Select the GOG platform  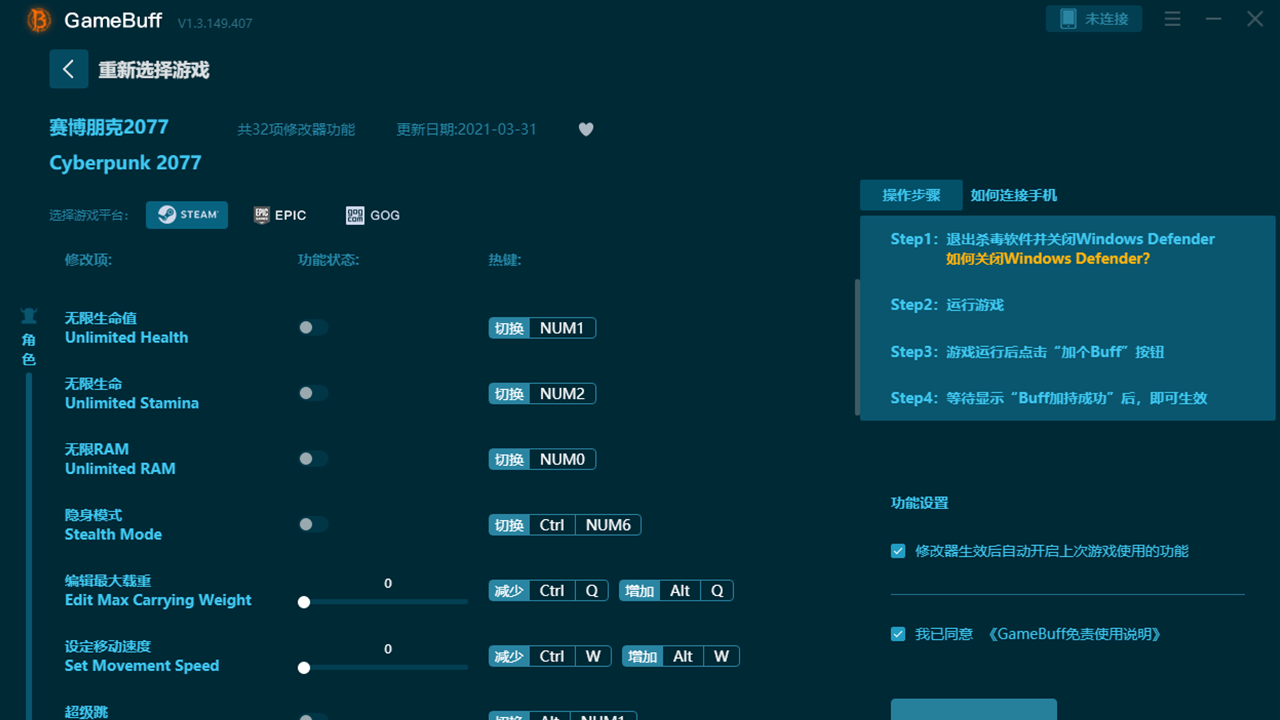373,215
